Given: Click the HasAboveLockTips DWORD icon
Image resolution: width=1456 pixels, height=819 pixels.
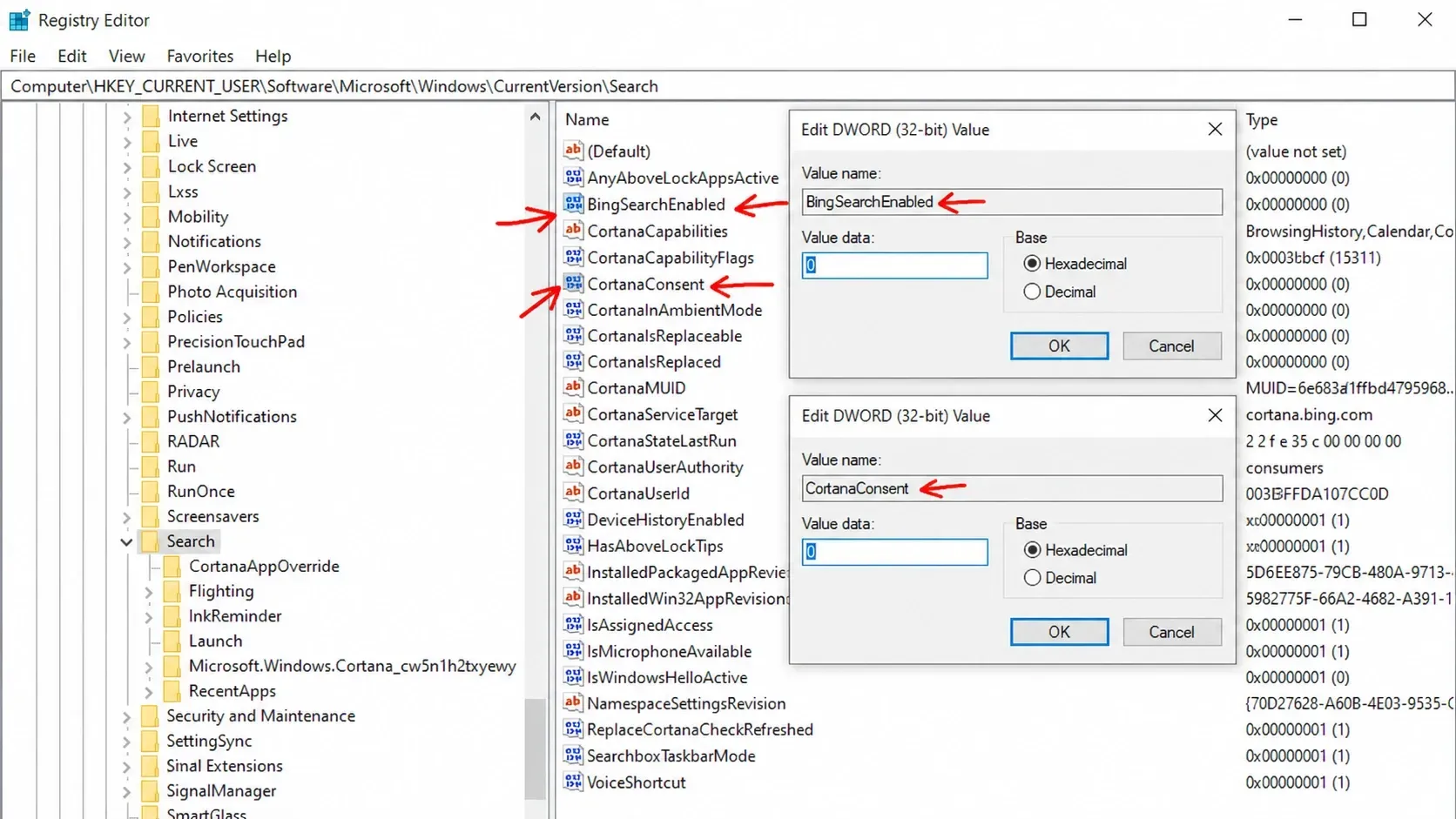Looking at the screenshot, I should pyautogui.click(x=573, y=546).
